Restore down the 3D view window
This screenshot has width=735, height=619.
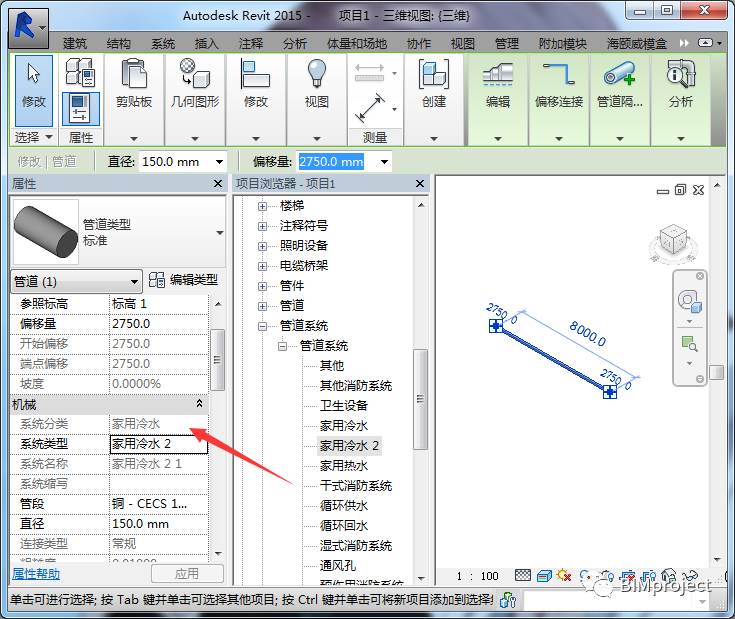[680, 190]
